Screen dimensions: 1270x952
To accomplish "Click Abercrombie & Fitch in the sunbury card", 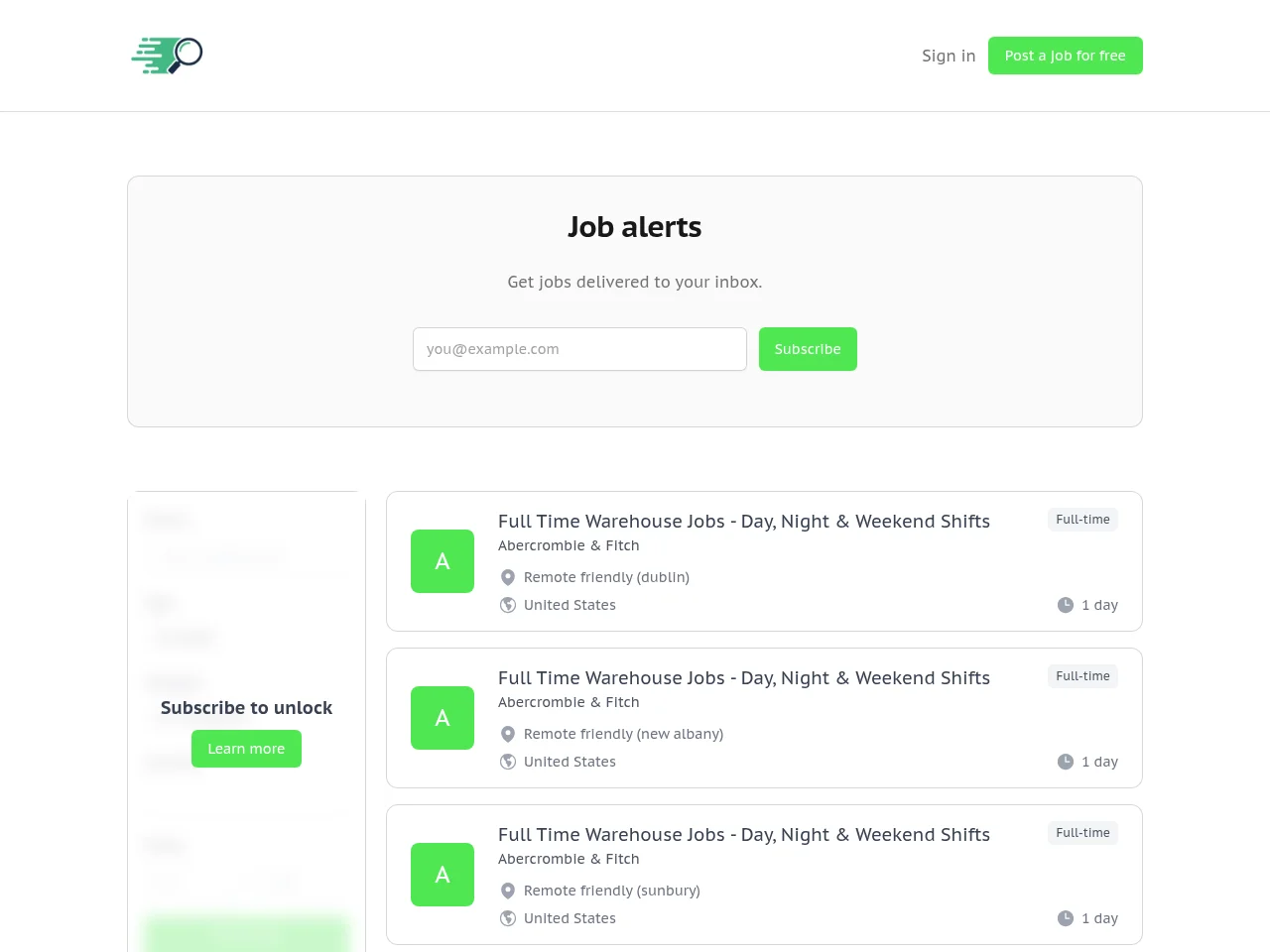I will pyautogui.click(x=569, y=859).
